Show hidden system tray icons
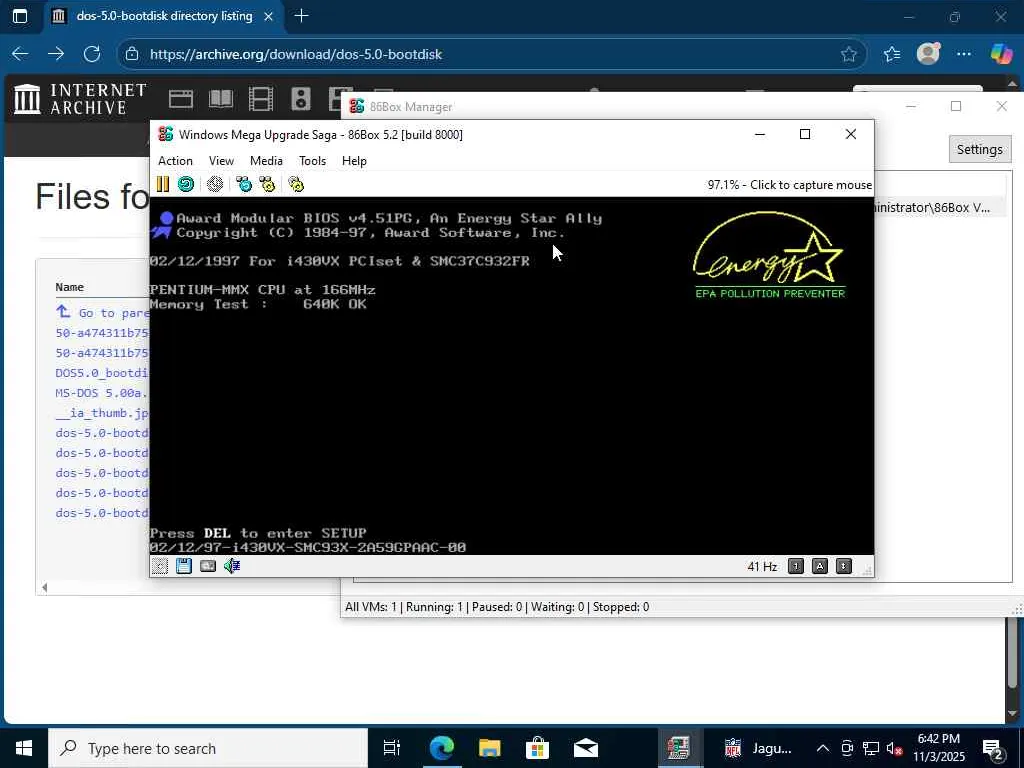This screenshot has width=1024, height=768. (x=823, y=748)
